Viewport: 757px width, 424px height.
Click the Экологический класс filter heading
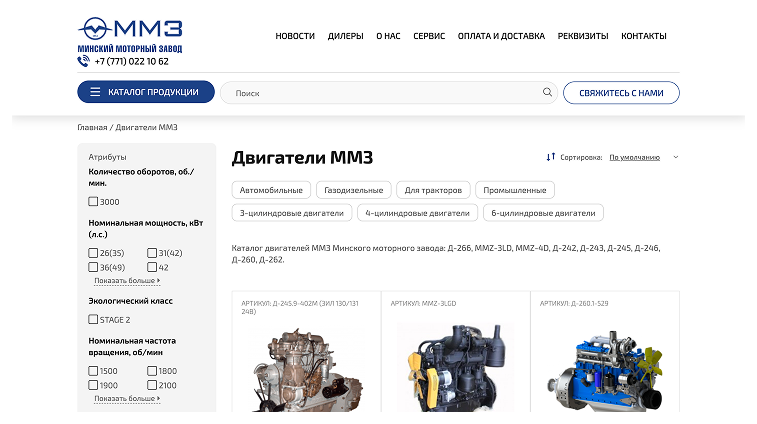tap(130, 301)
